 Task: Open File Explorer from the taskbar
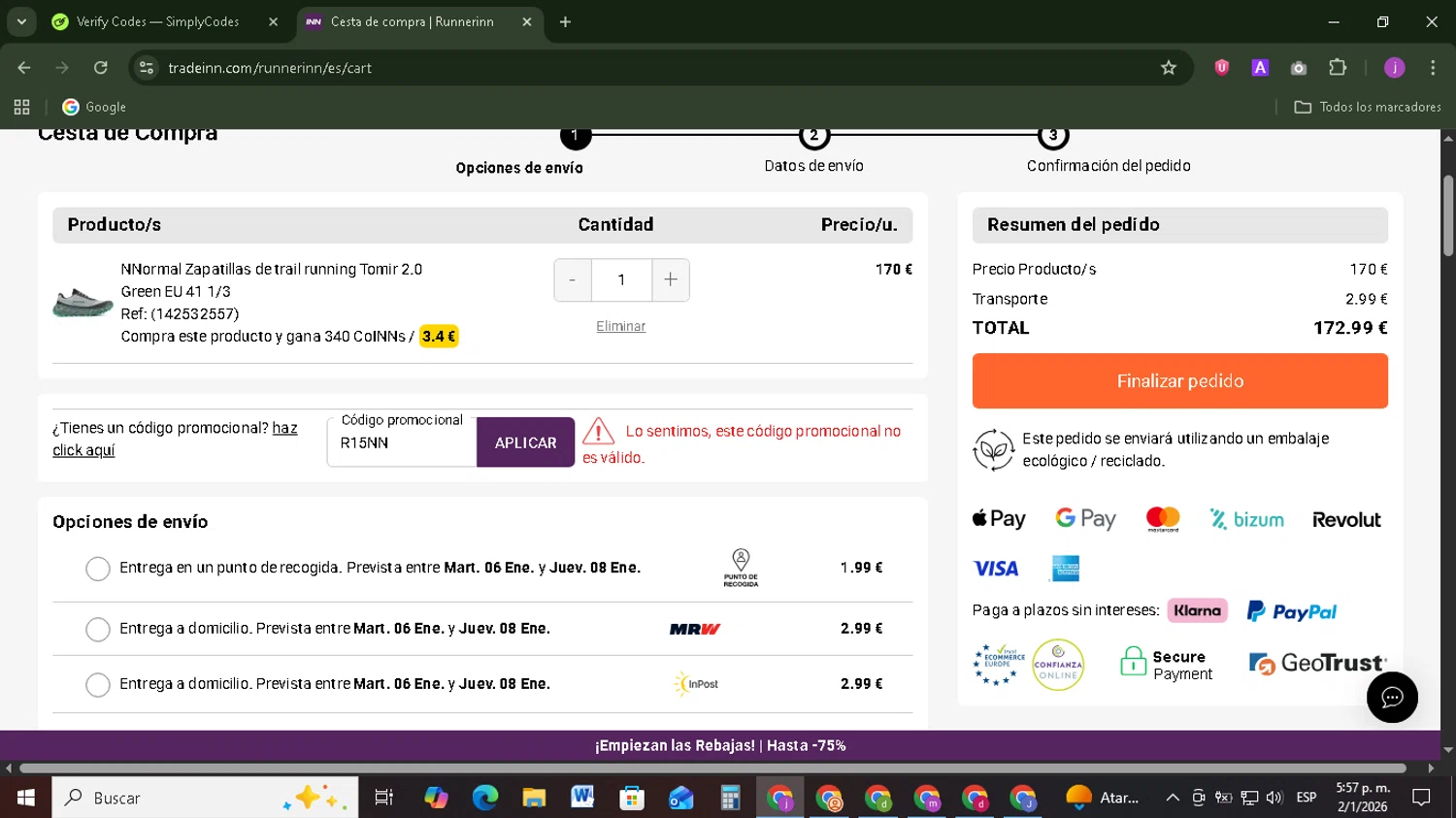click(x=534, y=798)
